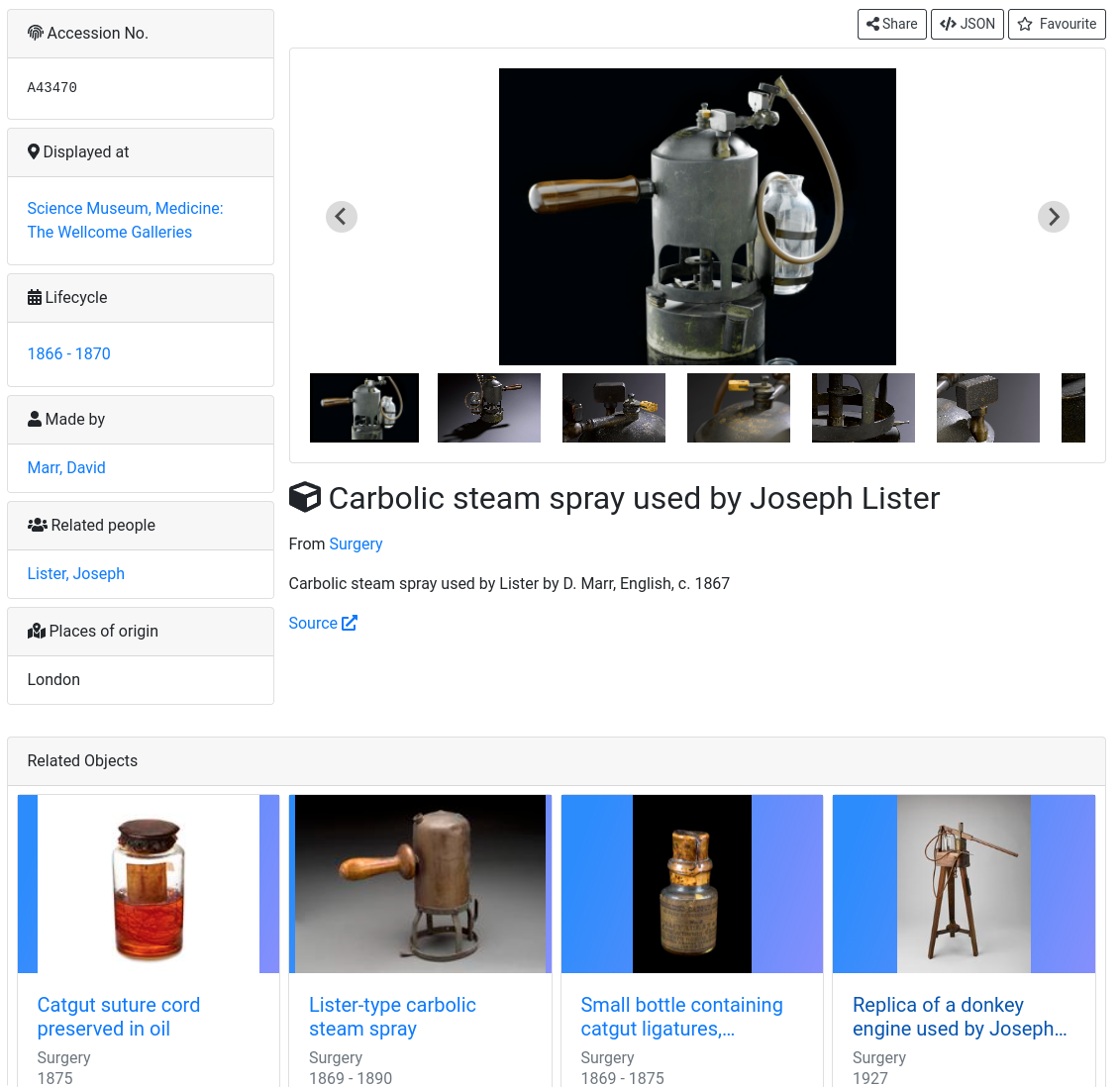The height and width of the screenshot is (1087, 1120).
Task: Click the share icon inside Share button
Action: pyautogui.click(x=872, y=25)
